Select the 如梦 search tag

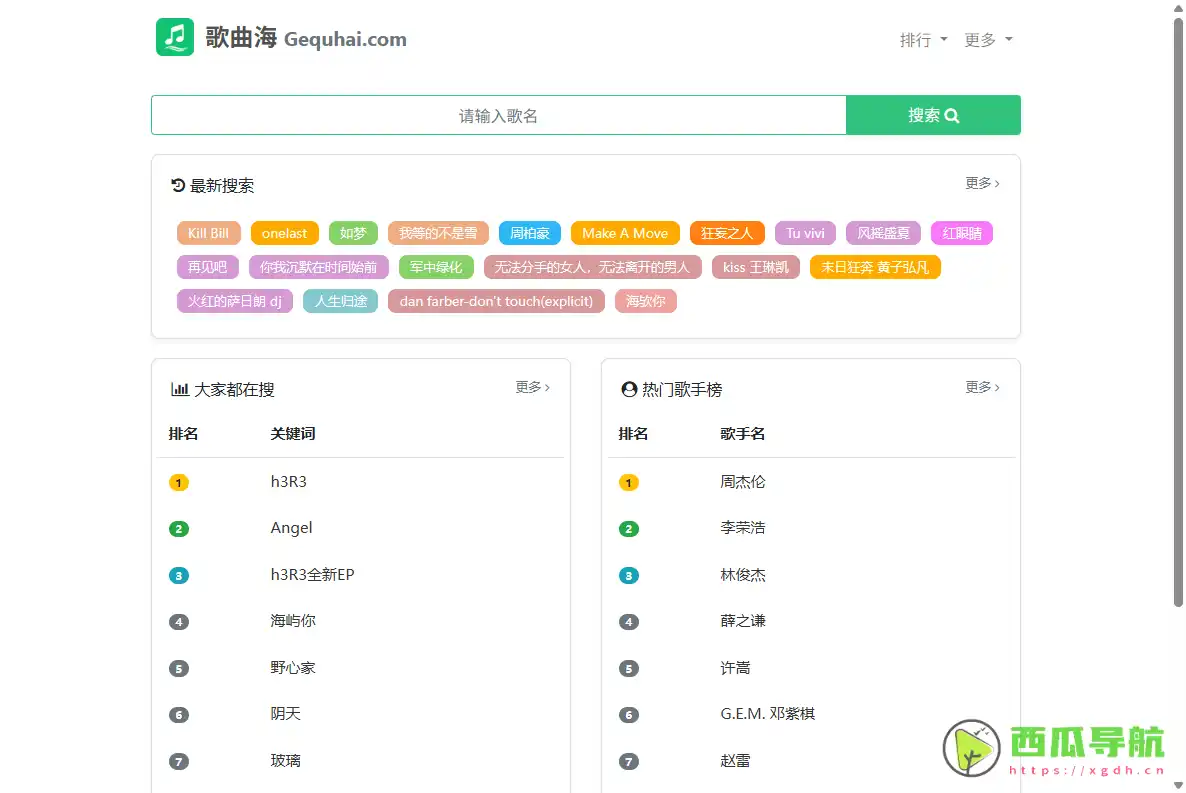[353, 233]
